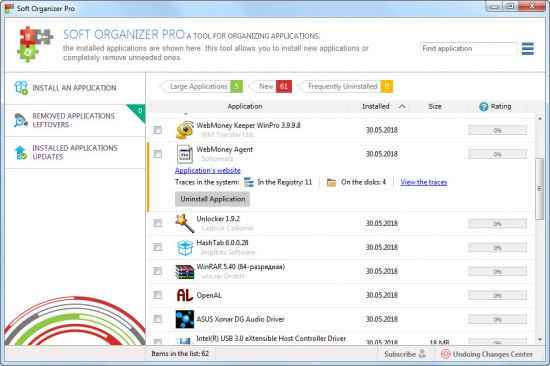Click the WebMoney Agent rating bar
The height and width of the screenshot is (366, 550).
497,154
